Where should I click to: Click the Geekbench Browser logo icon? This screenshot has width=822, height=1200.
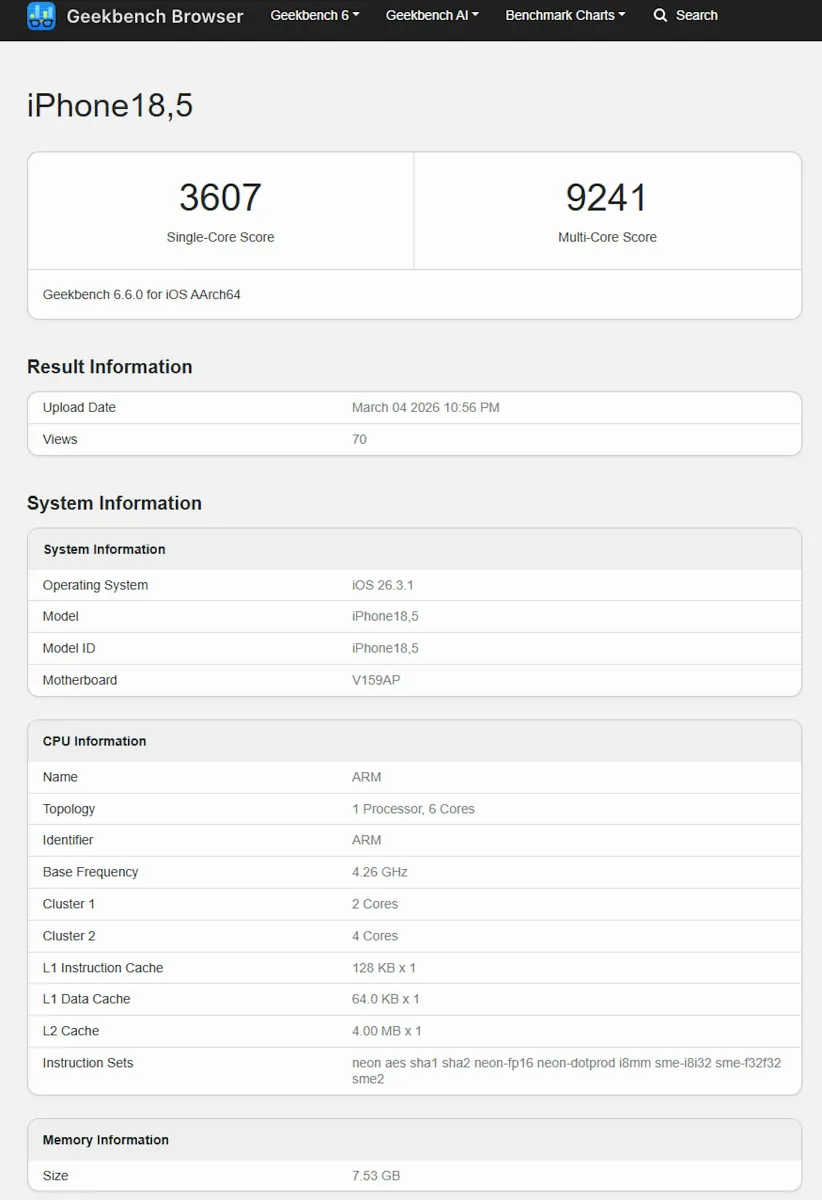click(40, 16)
